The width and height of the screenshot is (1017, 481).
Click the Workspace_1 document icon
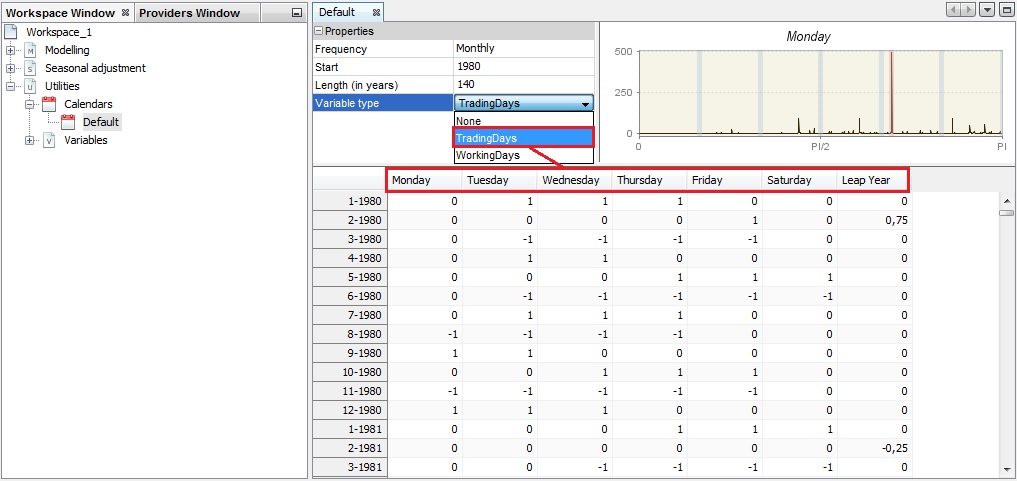[11, 32]
